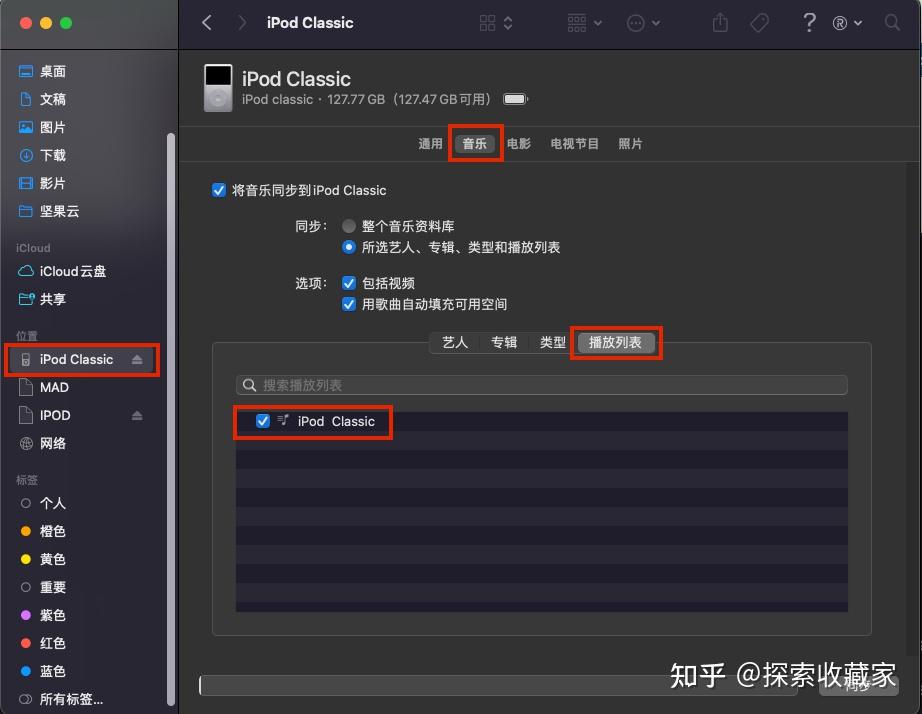This screenshot has height=714, width=922.
Task: Open Finder Help with the question mark icon
Action: click(x=808, y=22)
